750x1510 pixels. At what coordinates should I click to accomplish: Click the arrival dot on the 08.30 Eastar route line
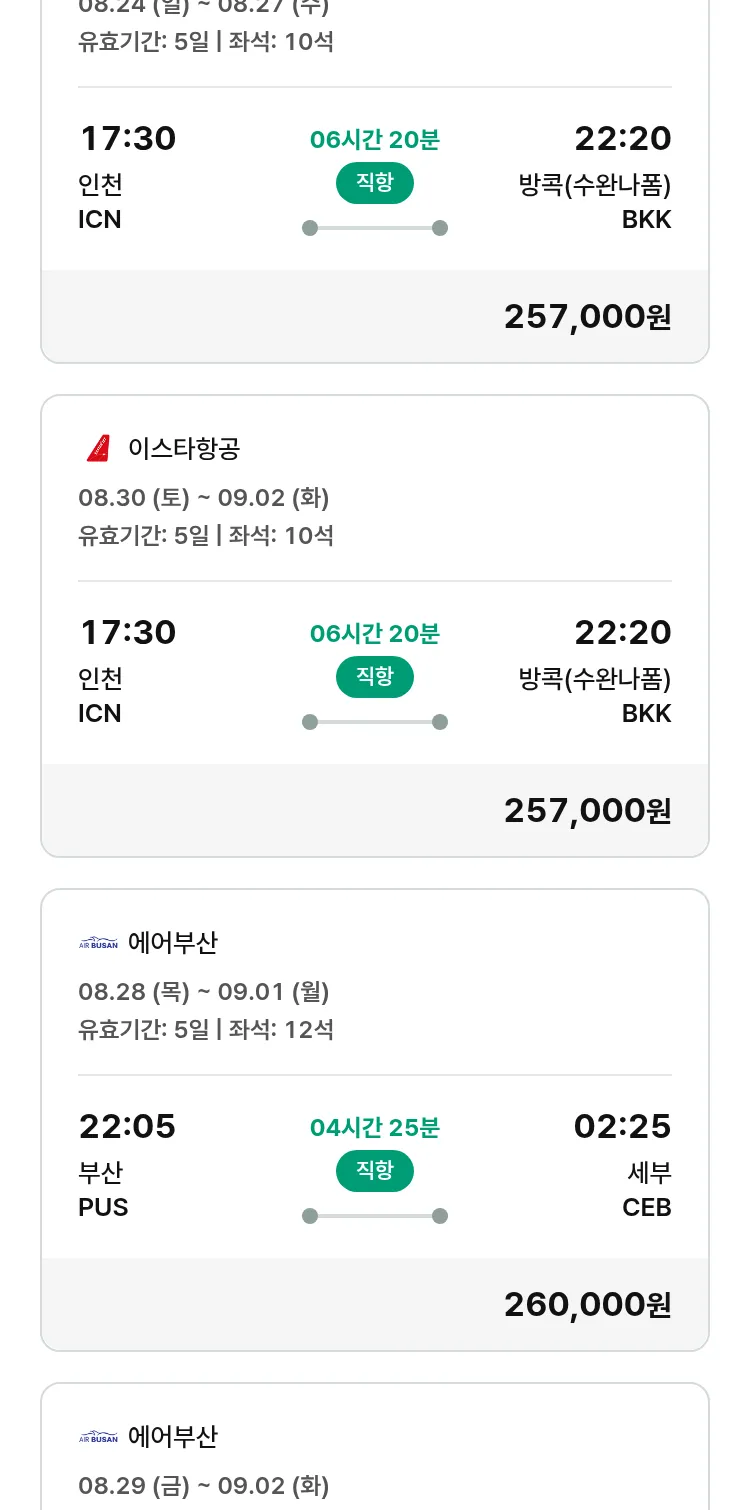(439, 722)
